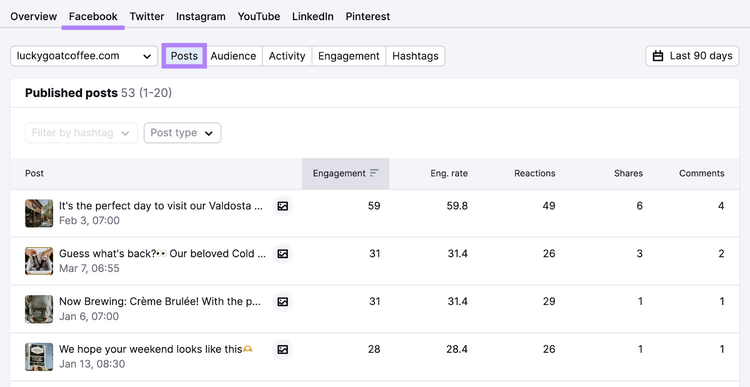The image size is (750, 387).
Task: Click the calendar icon in the date range button
Action: point(658,56)
